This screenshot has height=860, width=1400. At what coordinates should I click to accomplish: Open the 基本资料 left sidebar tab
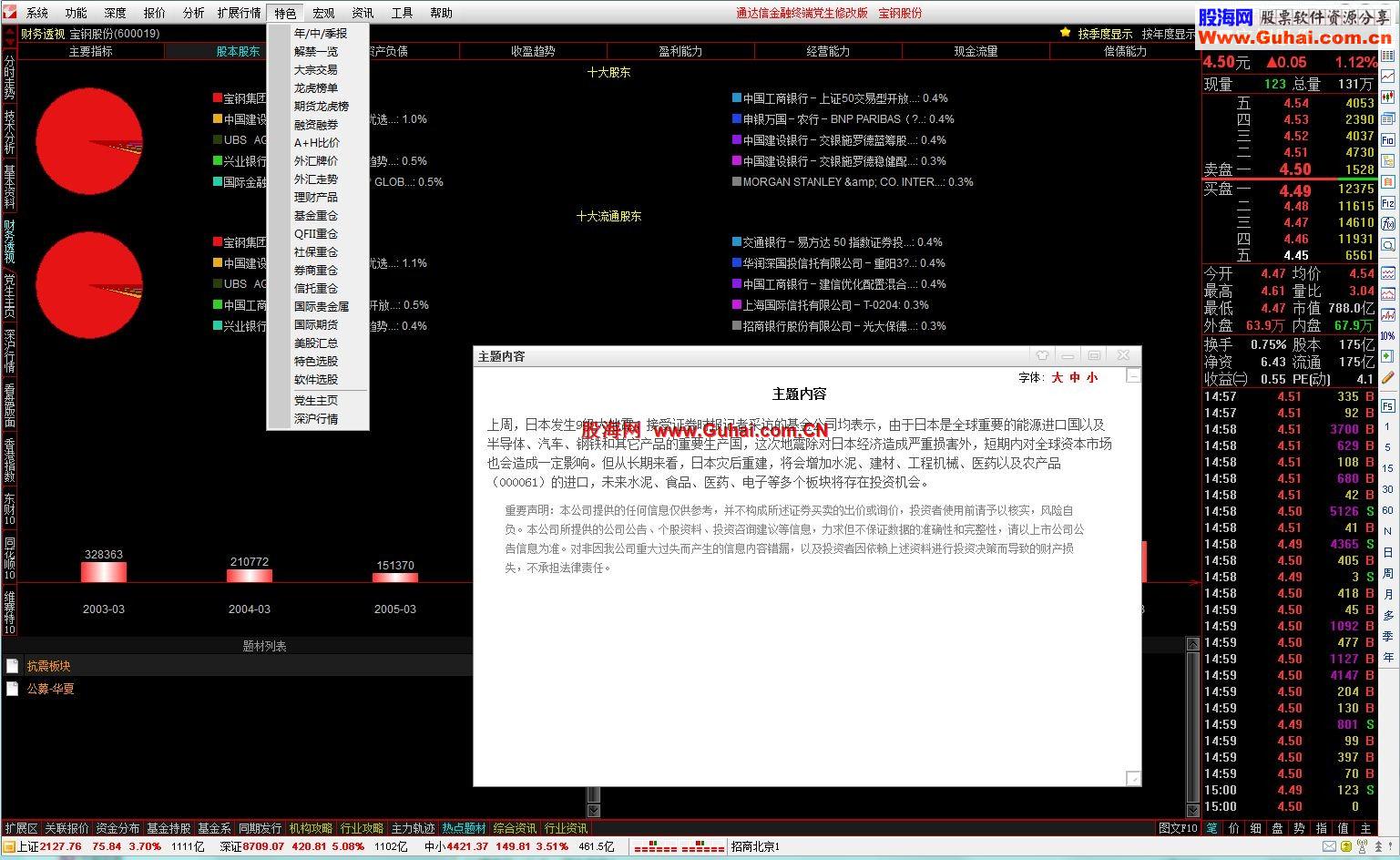pyautogui.click(x=9, y=186)
